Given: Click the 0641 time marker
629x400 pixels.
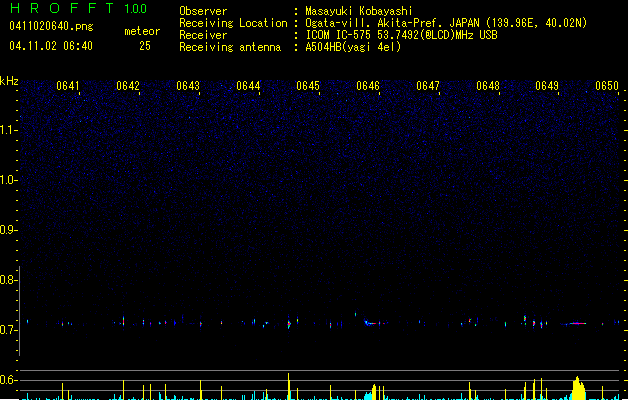Looking at the screenshot, I should [x=68, y=86].
